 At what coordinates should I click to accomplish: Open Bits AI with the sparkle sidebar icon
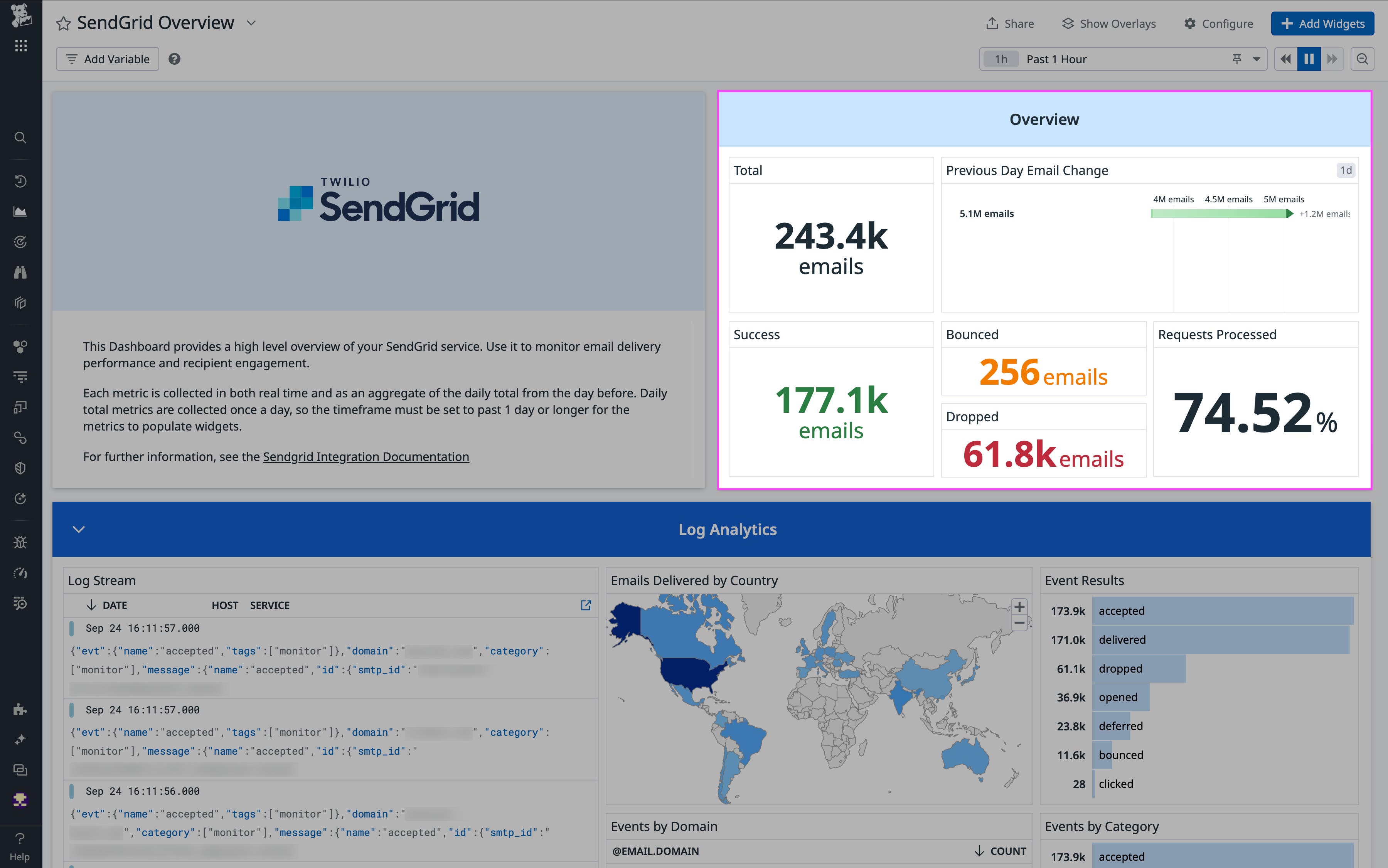(21, 739)
